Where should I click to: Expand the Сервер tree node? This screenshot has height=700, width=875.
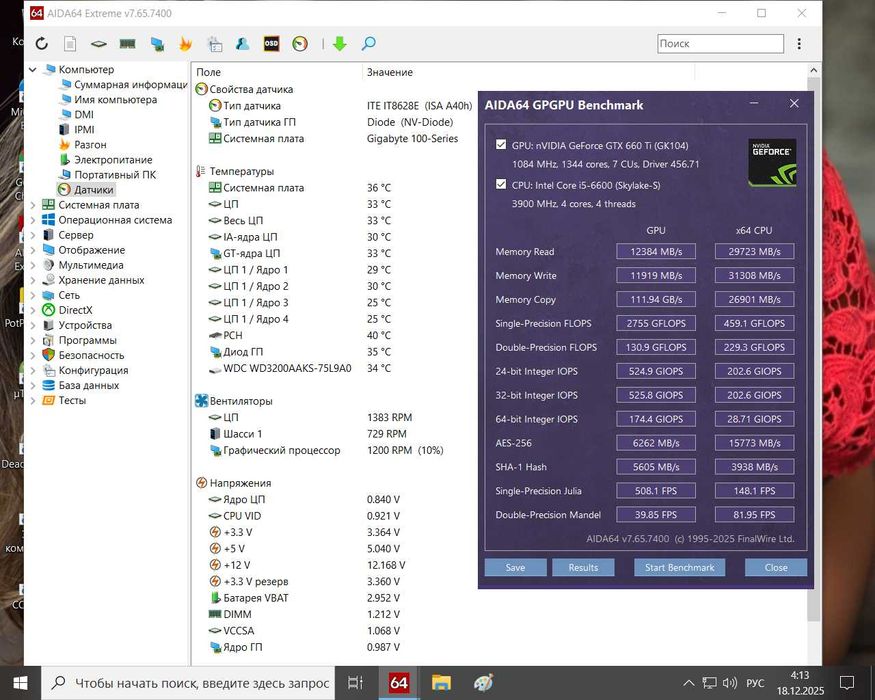(33, 235)
